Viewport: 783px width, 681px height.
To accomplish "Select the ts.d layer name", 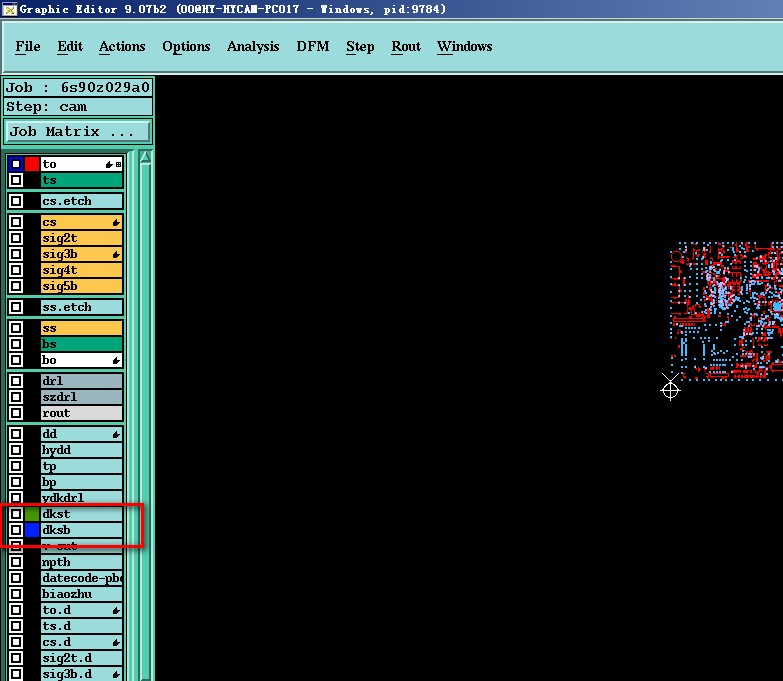I will [82, 626].
